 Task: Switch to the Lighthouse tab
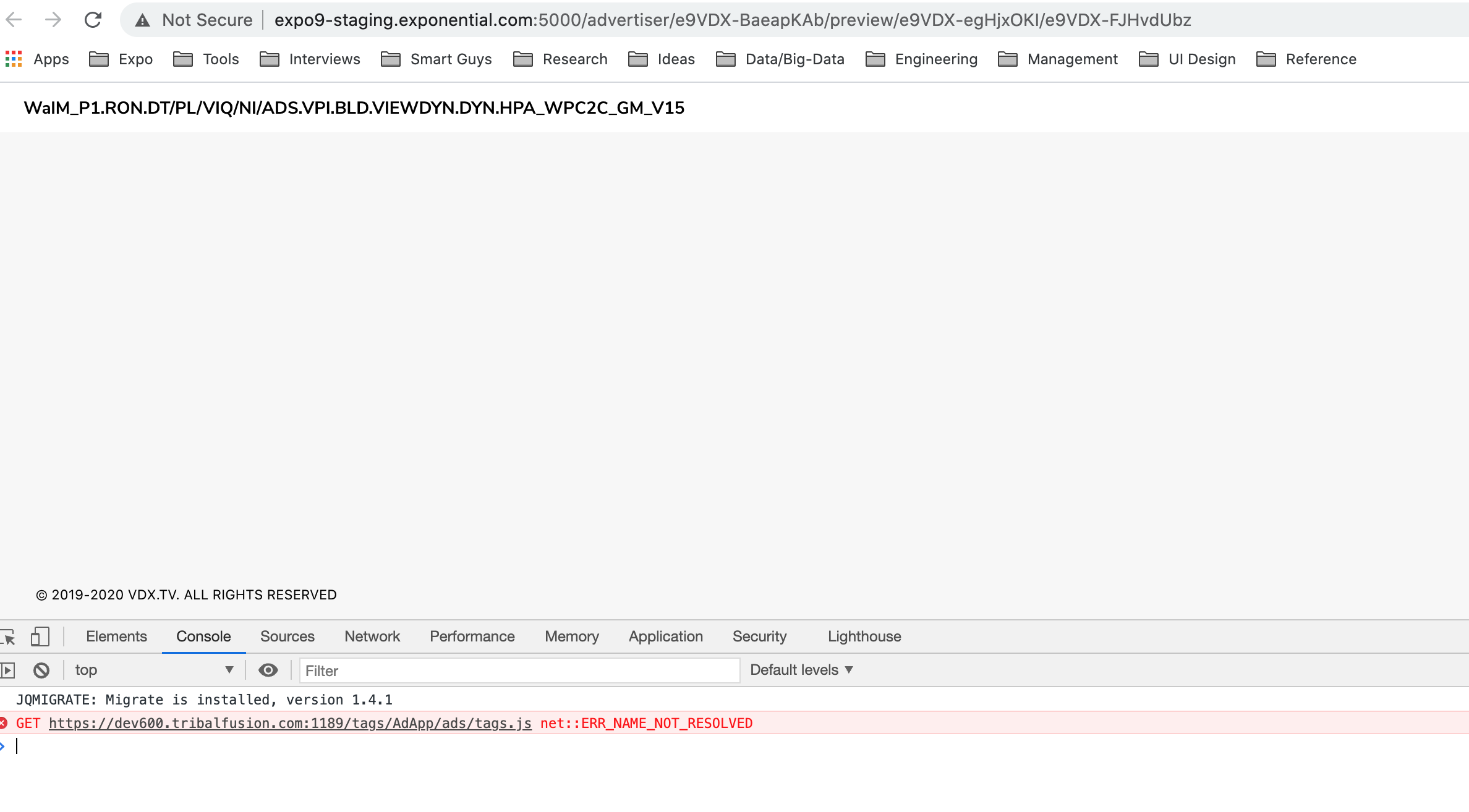(x=864, y=636)
